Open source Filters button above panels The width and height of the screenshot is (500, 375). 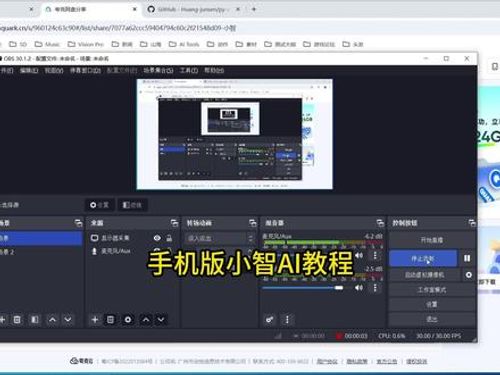pos(132,205)
